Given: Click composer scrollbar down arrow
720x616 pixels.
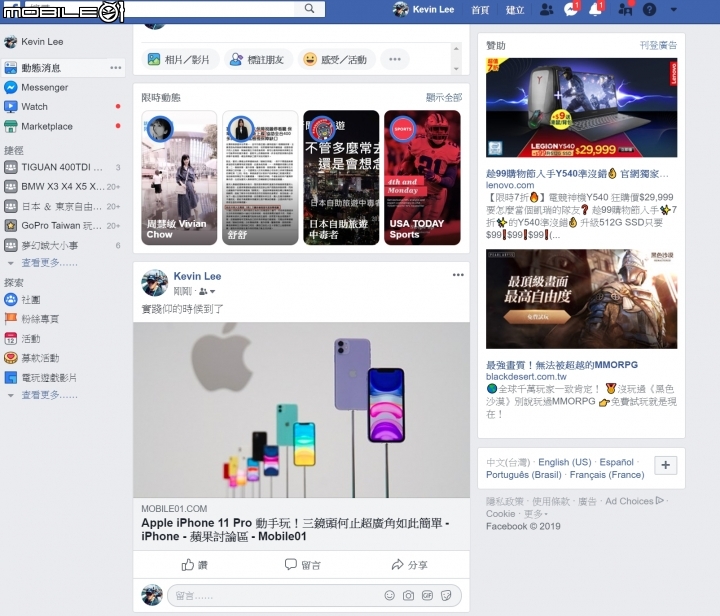Looking at the screenshot, I should [456, 69].
